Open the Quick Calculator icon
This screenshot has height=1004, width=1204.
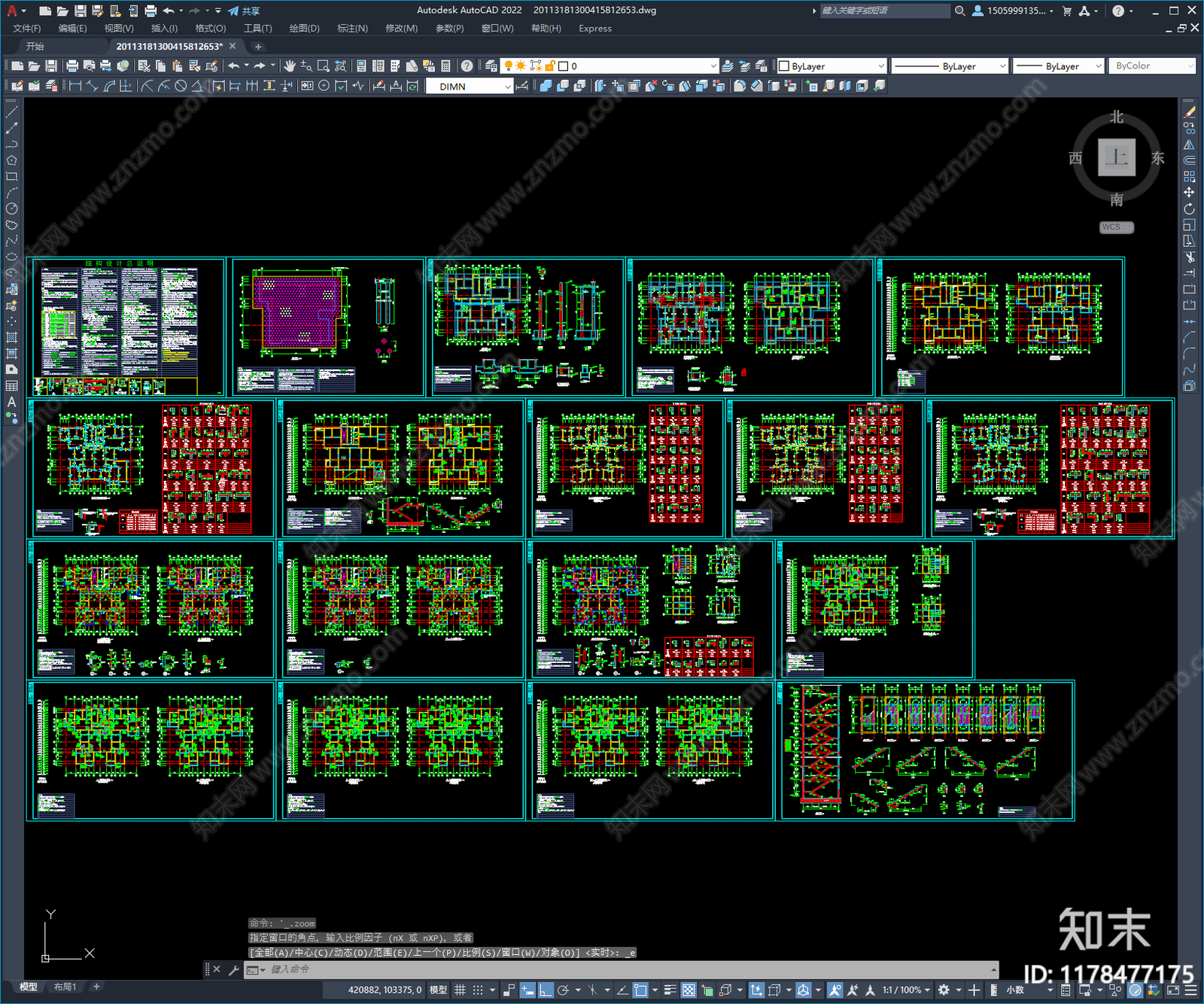click(x=445, y=66)
